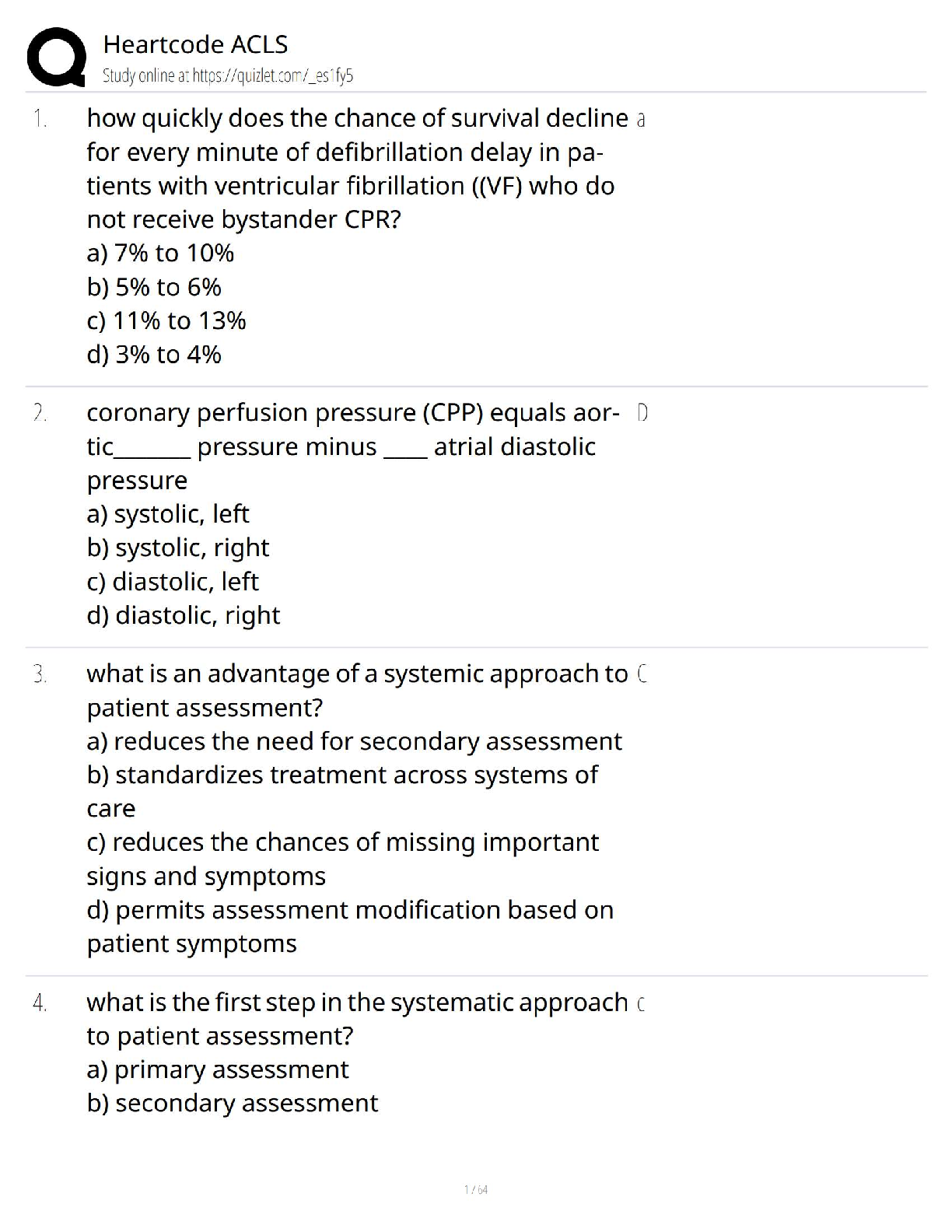
Task: Select option b) 5% to 6%
Action: point(154,287)
